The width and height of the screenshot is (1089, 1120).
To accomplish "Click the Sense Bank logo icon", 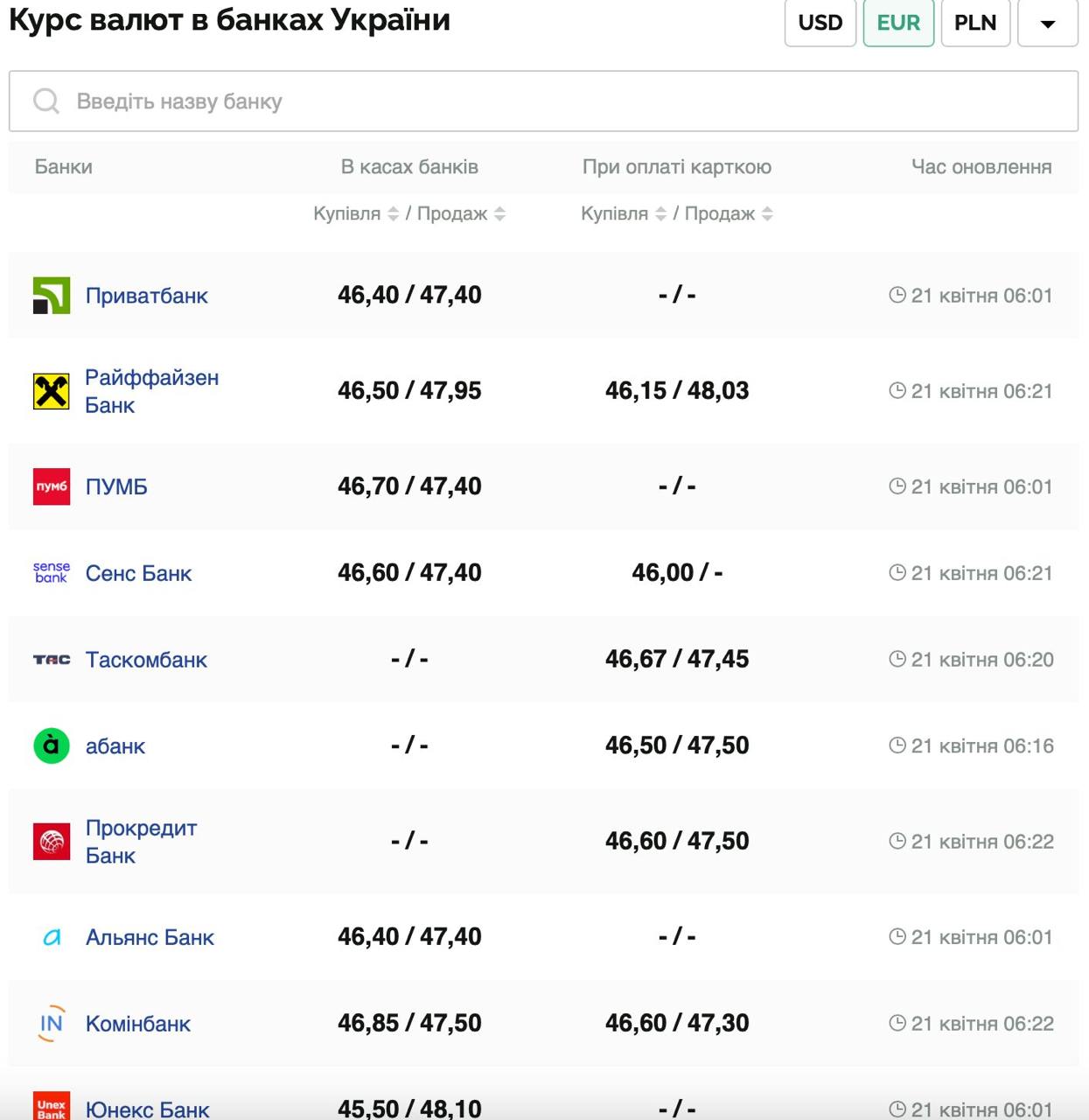I will [52, 573].
